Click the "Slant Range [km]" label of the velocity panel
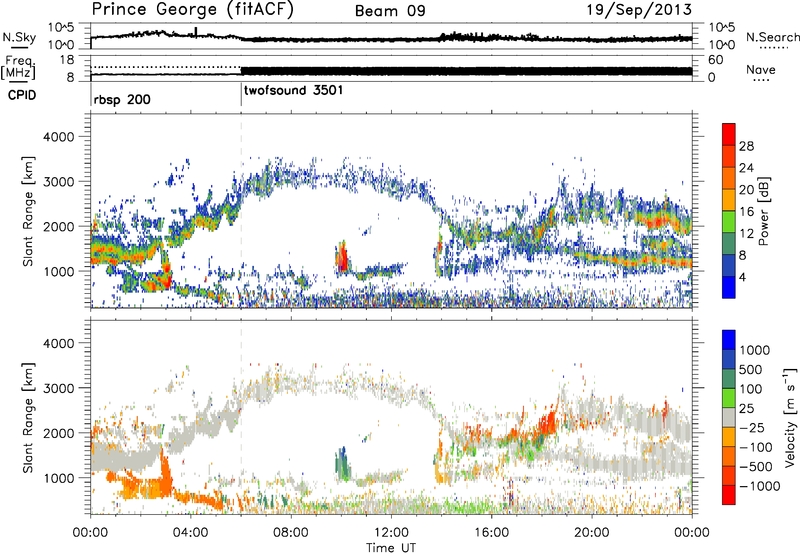This screenshot has height=554, width=800. click(28, 417)
